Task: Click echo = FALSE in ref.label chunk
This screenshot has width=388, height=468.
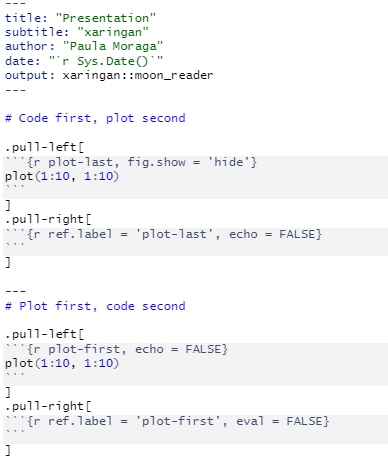Action: 271,234
